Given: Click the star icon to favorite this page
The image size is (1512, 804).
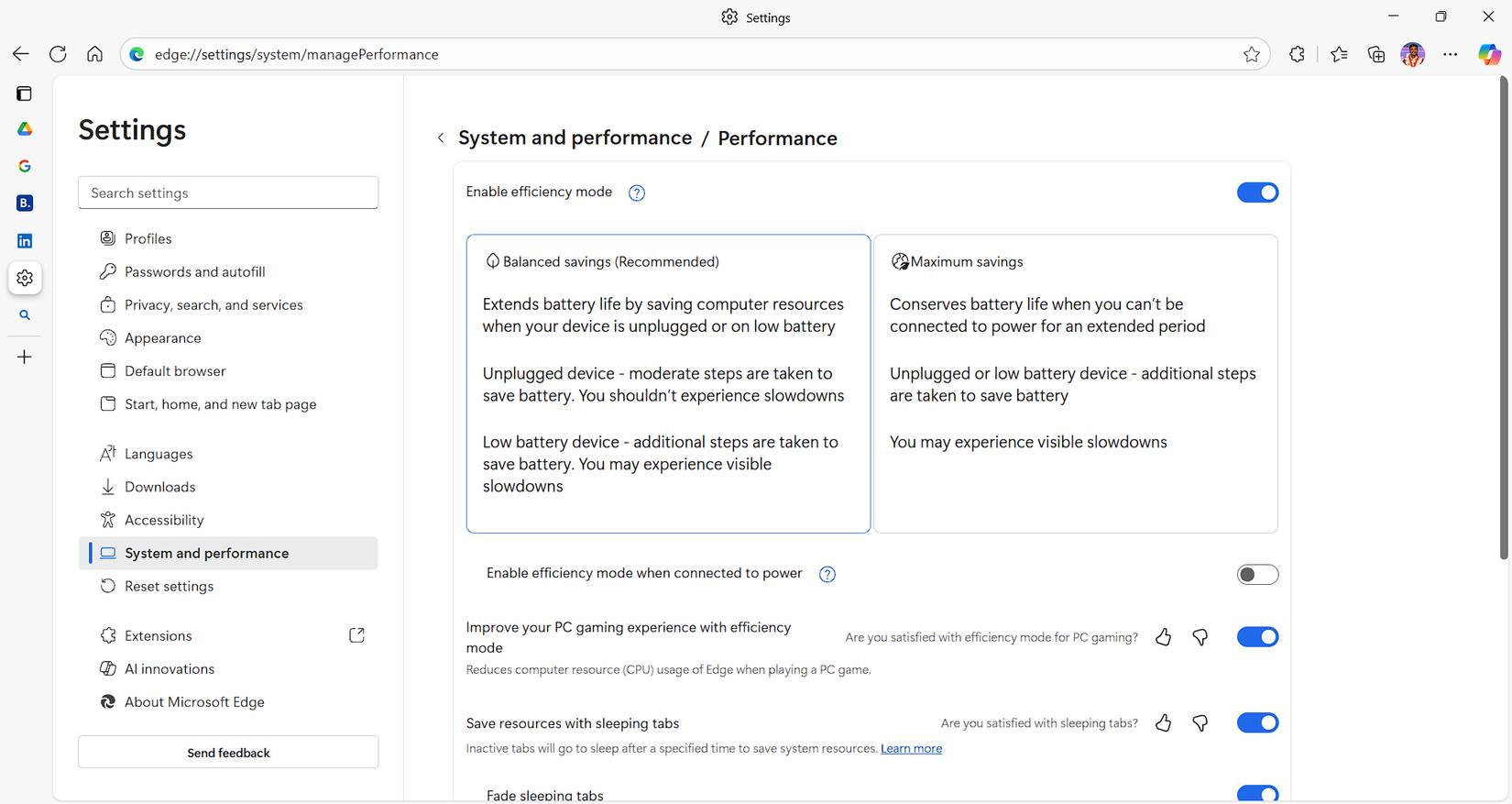Looking at the screenshot, I should (x=1252, y=54).
